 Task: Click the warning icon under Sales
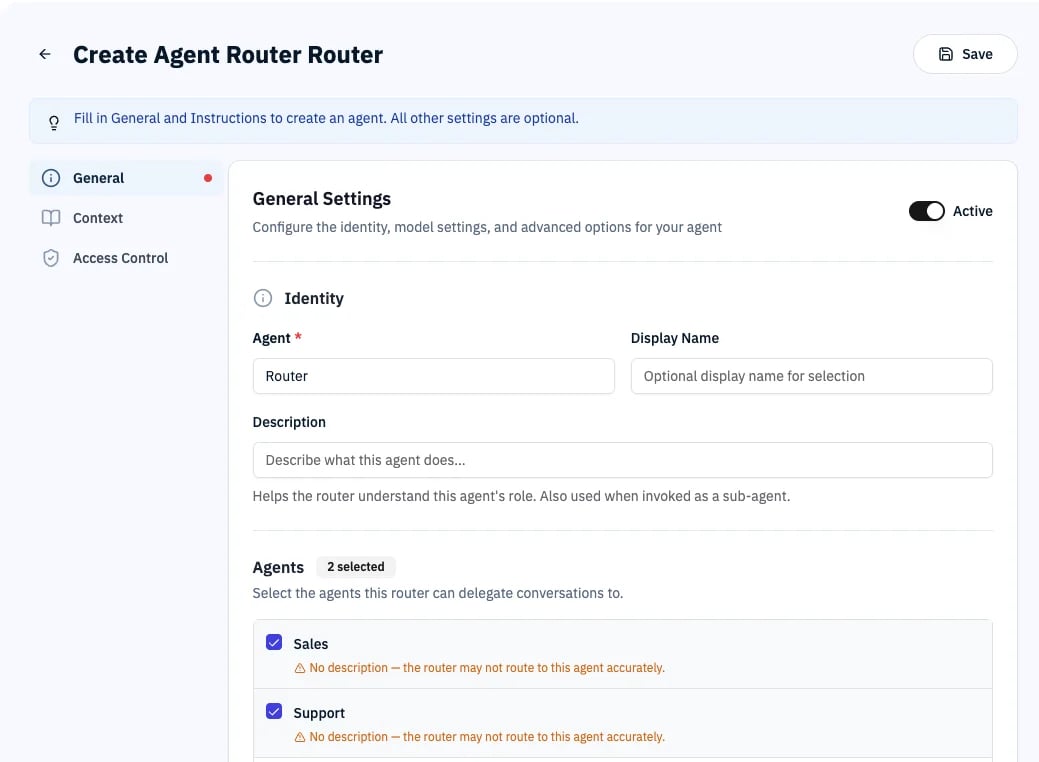300,668
